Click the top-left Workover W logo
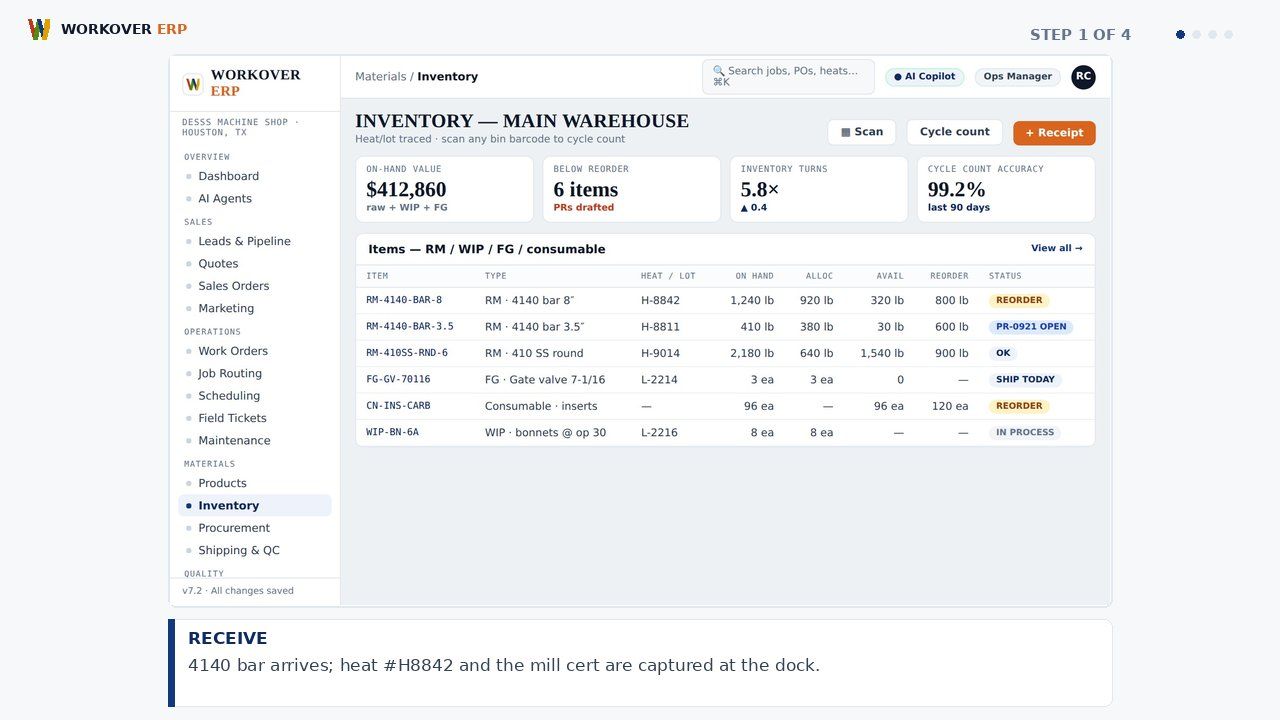This screenshot has height=720, width=1280. [39, 29]
